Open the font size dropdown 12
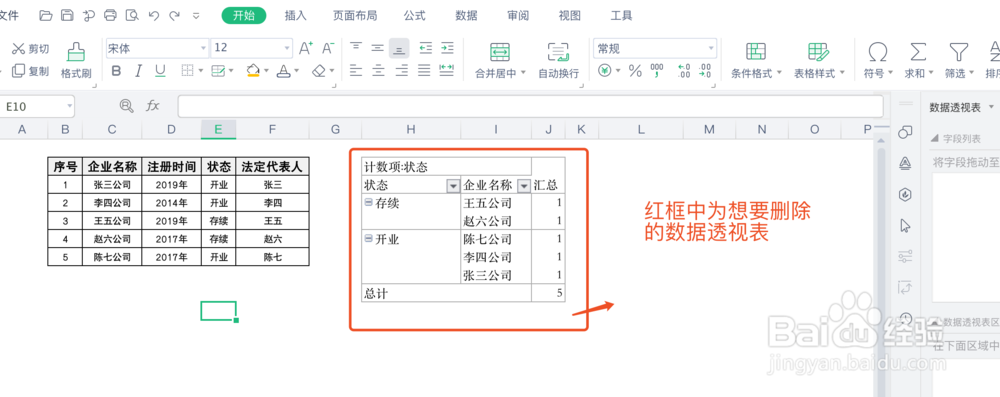The width and height of the screenshot is (1000, 397). click(288, 48)
